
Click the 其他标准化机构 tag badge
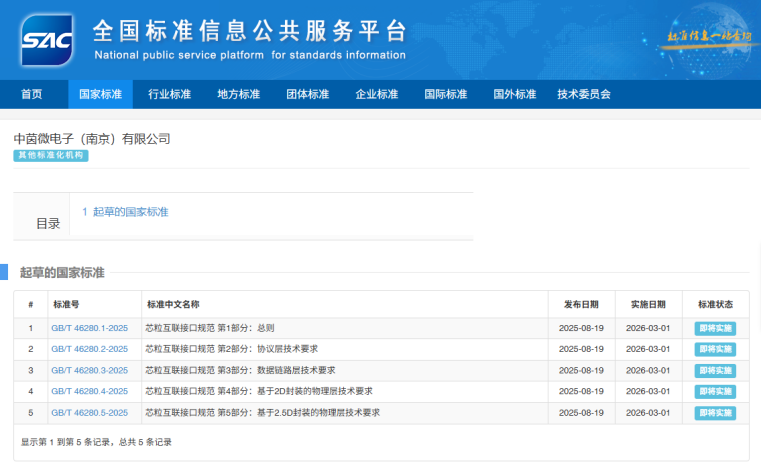click(51, 156)
